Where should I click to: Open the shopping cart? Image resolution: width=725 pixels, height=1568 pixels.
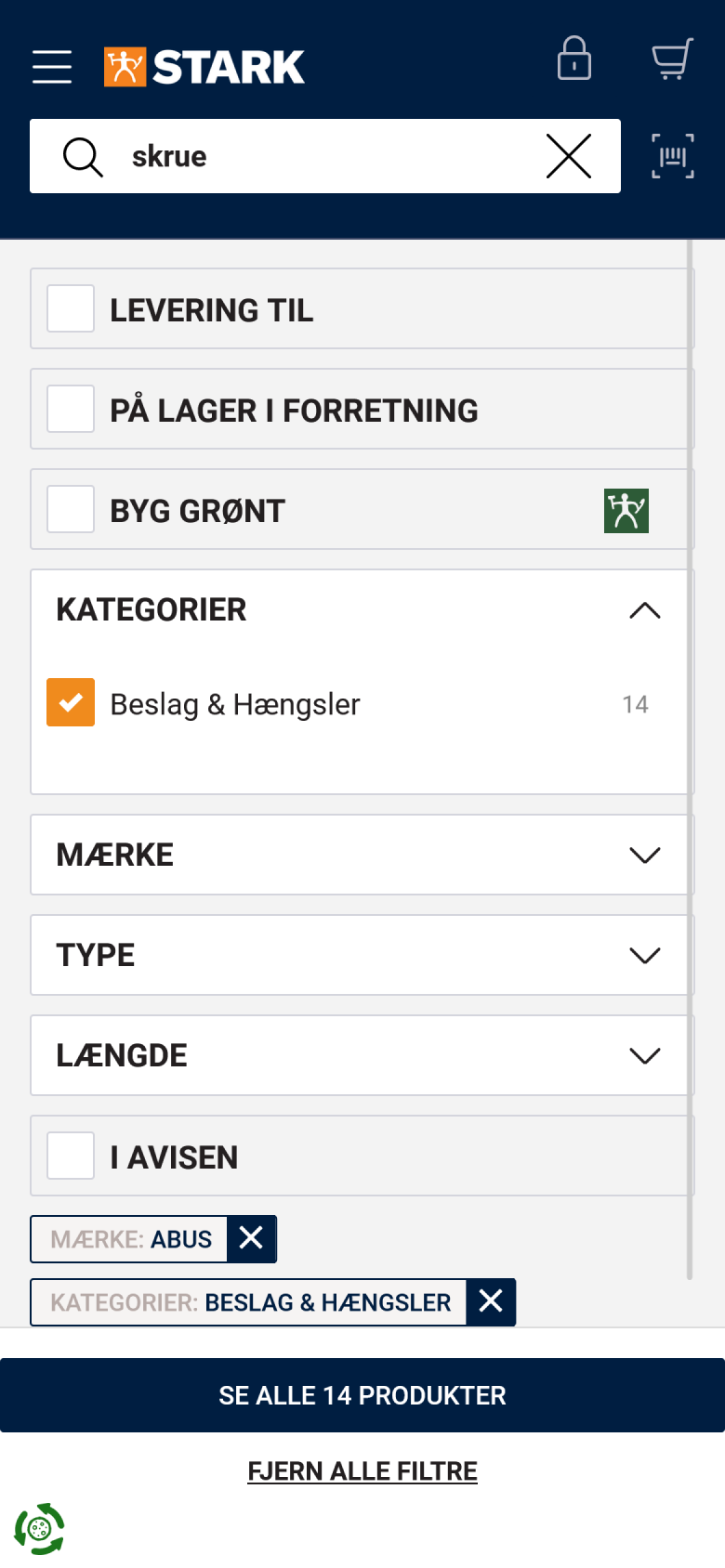[x=672, y=59]
